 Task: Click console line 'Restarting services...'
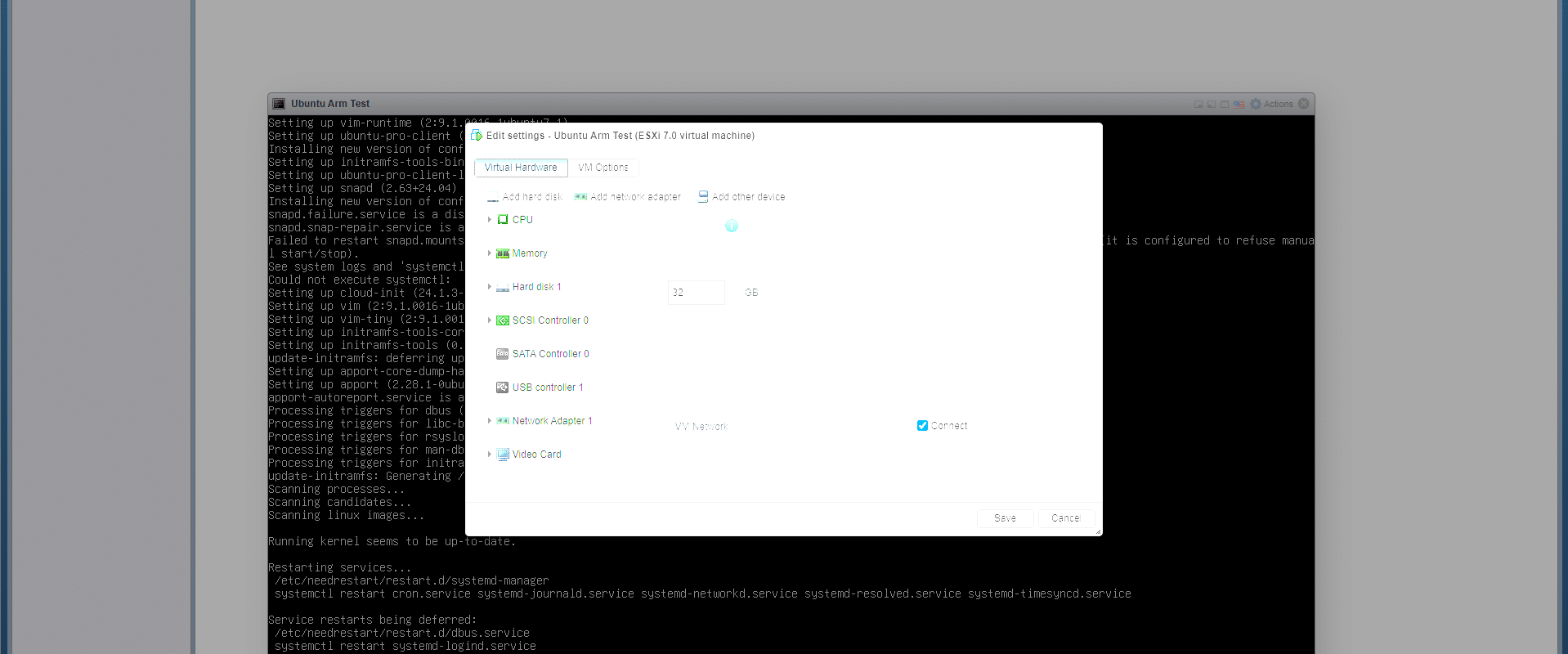pos(340,568)
